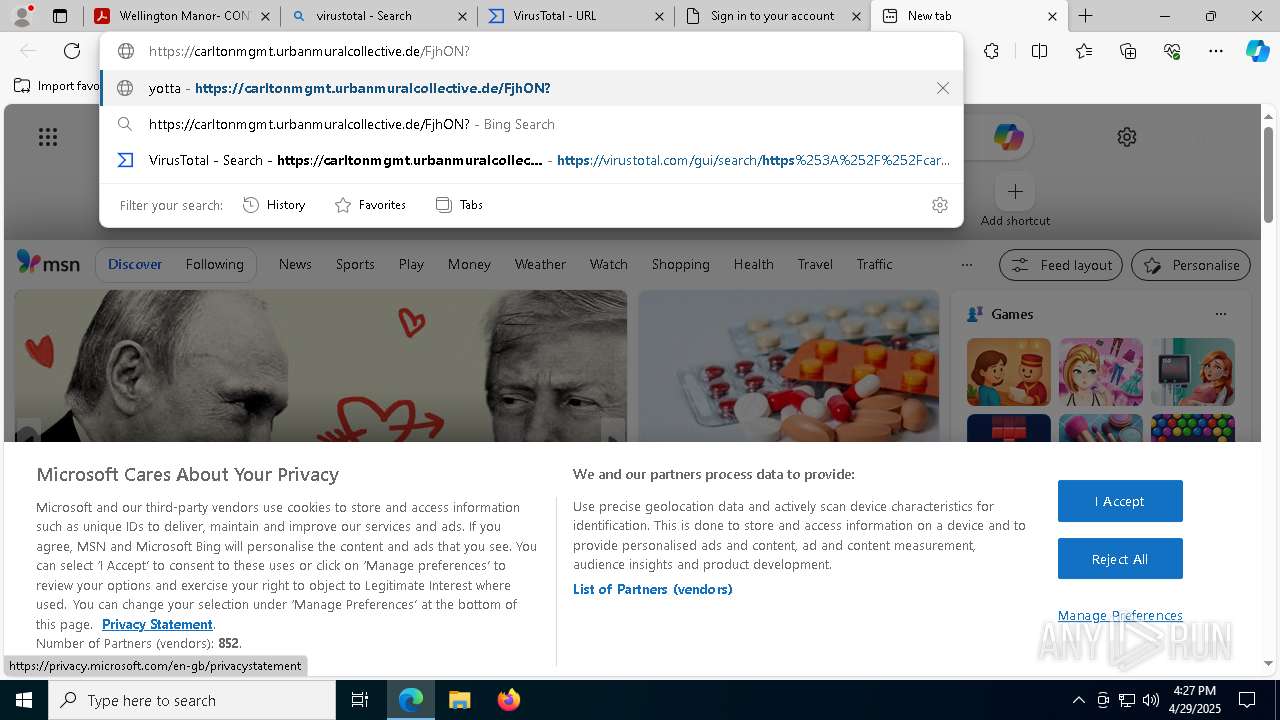Open the Import favorites bookmark item

point(57,86)
